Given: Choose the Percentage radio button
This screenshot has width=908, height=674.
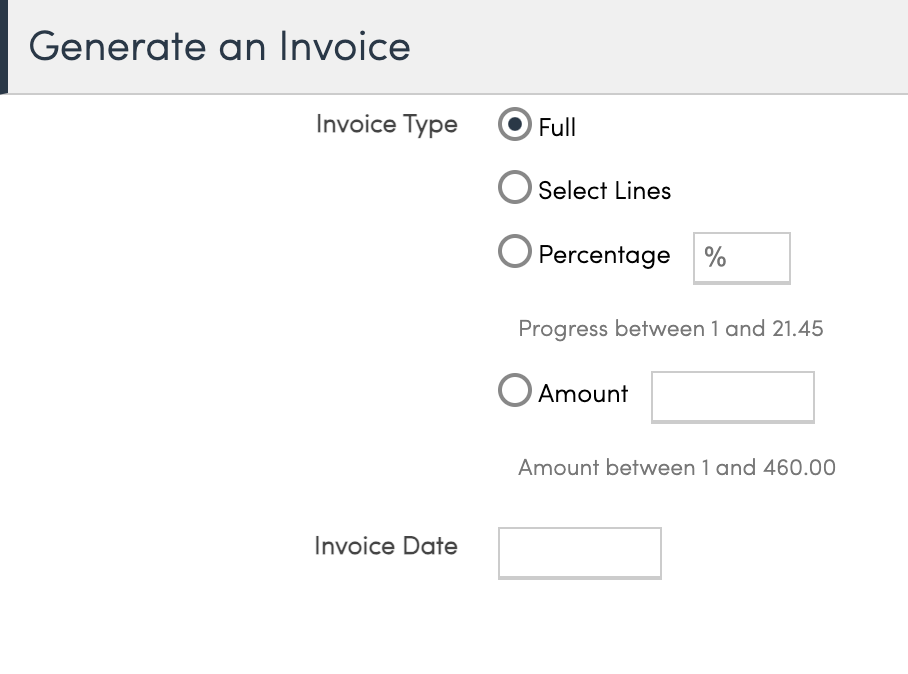Looking at the screenshot, I should coord(514,253).
